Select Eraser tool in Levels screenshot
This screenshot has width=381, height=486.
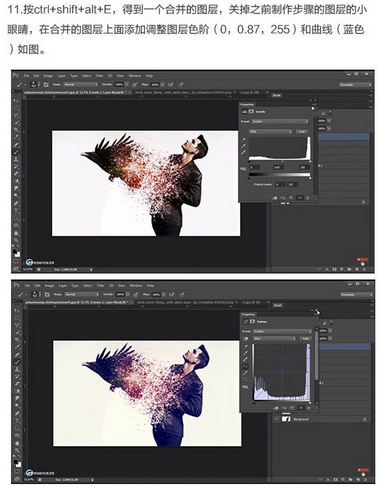pyautogui.click(x=16, y=174)
